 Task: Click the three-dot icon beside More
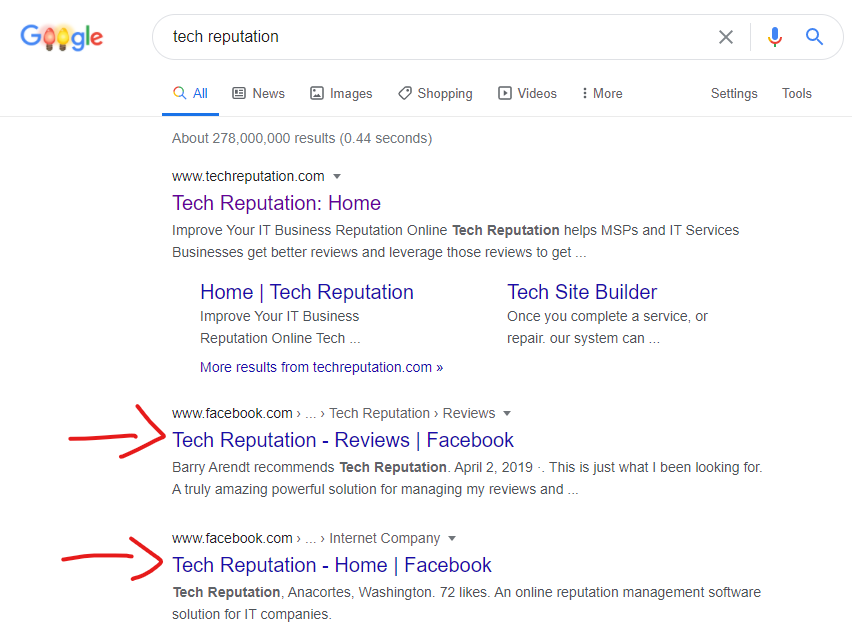[x=585, y=93]
